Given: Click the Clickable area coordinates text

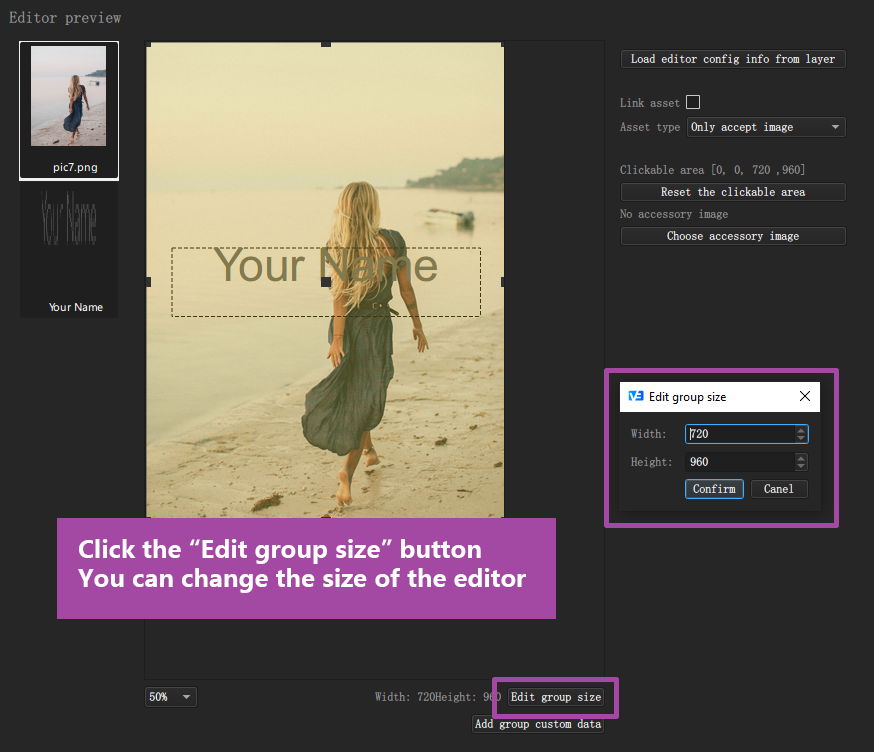Looking at the screenshot, I should point(712,169).
